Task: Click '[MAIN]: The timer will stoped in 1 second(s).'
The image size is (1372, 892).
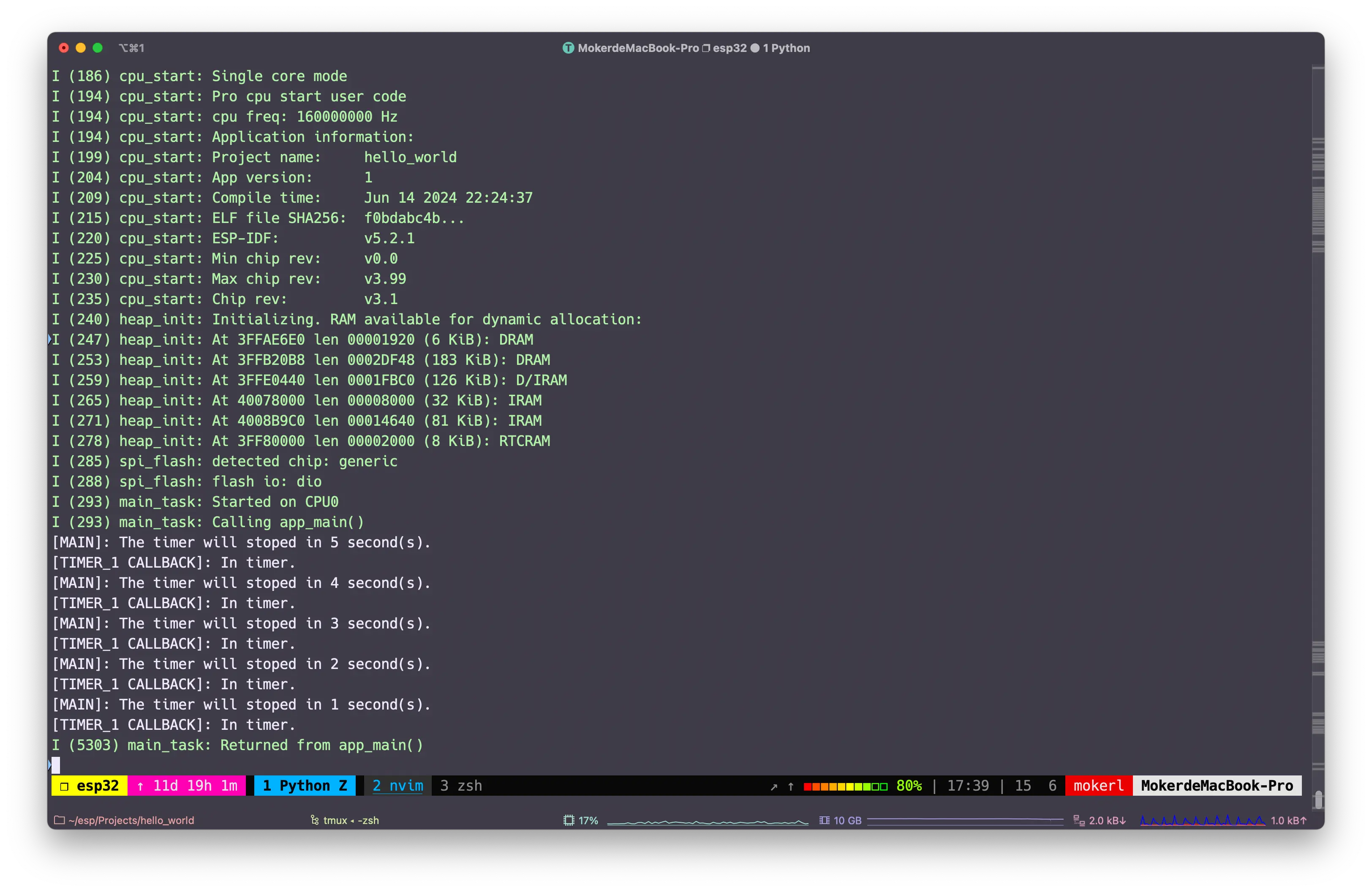Action: (x=242, y=704)
